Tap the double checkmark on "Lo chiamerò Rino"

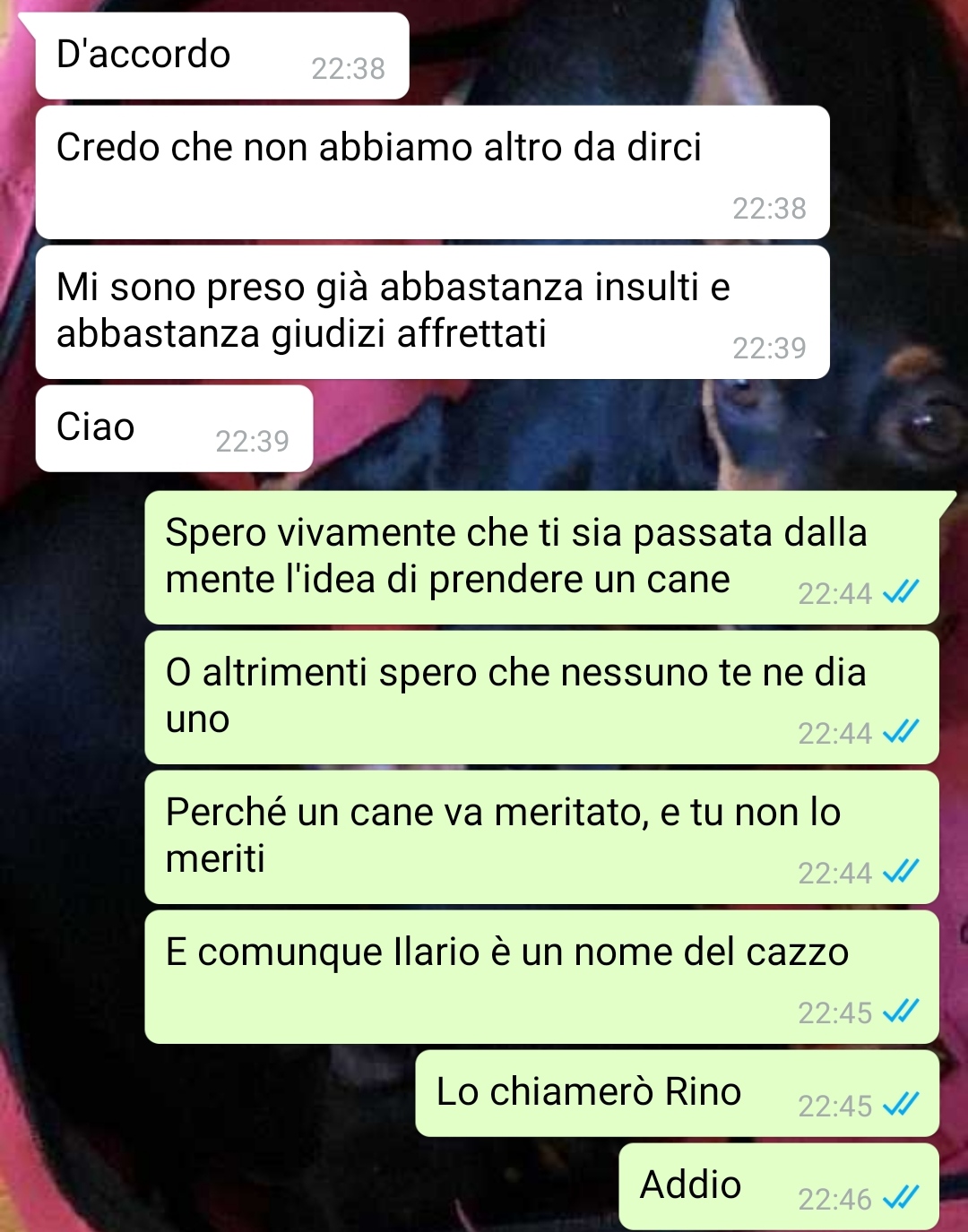pyautogui.click(x=901, y=1104)
